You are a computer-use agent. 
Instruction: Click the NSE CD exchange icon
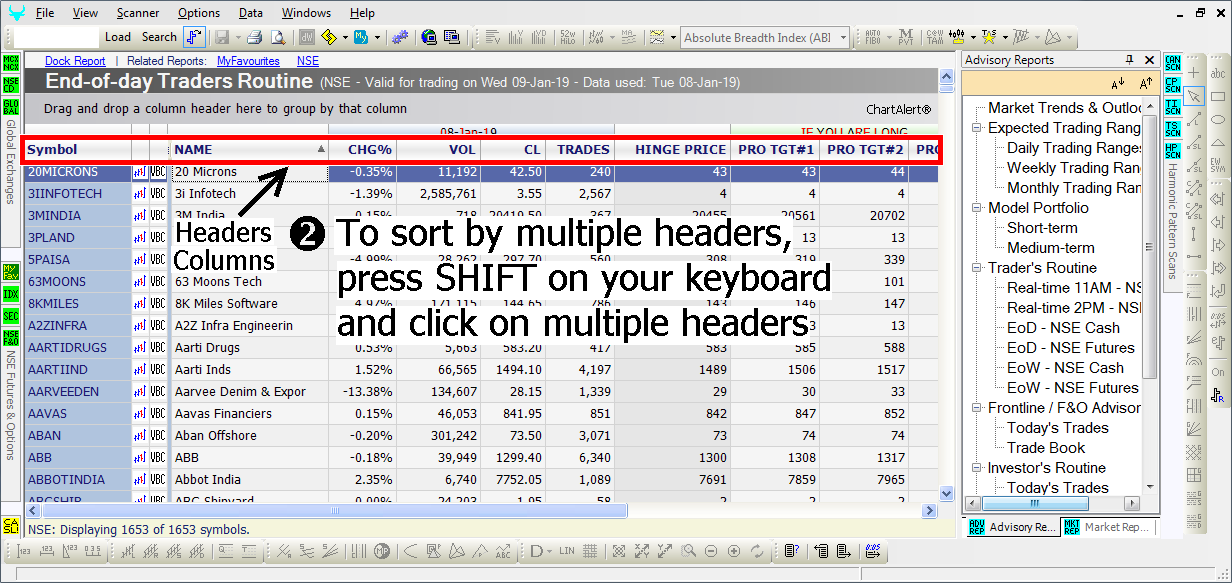tap(11, 85)
